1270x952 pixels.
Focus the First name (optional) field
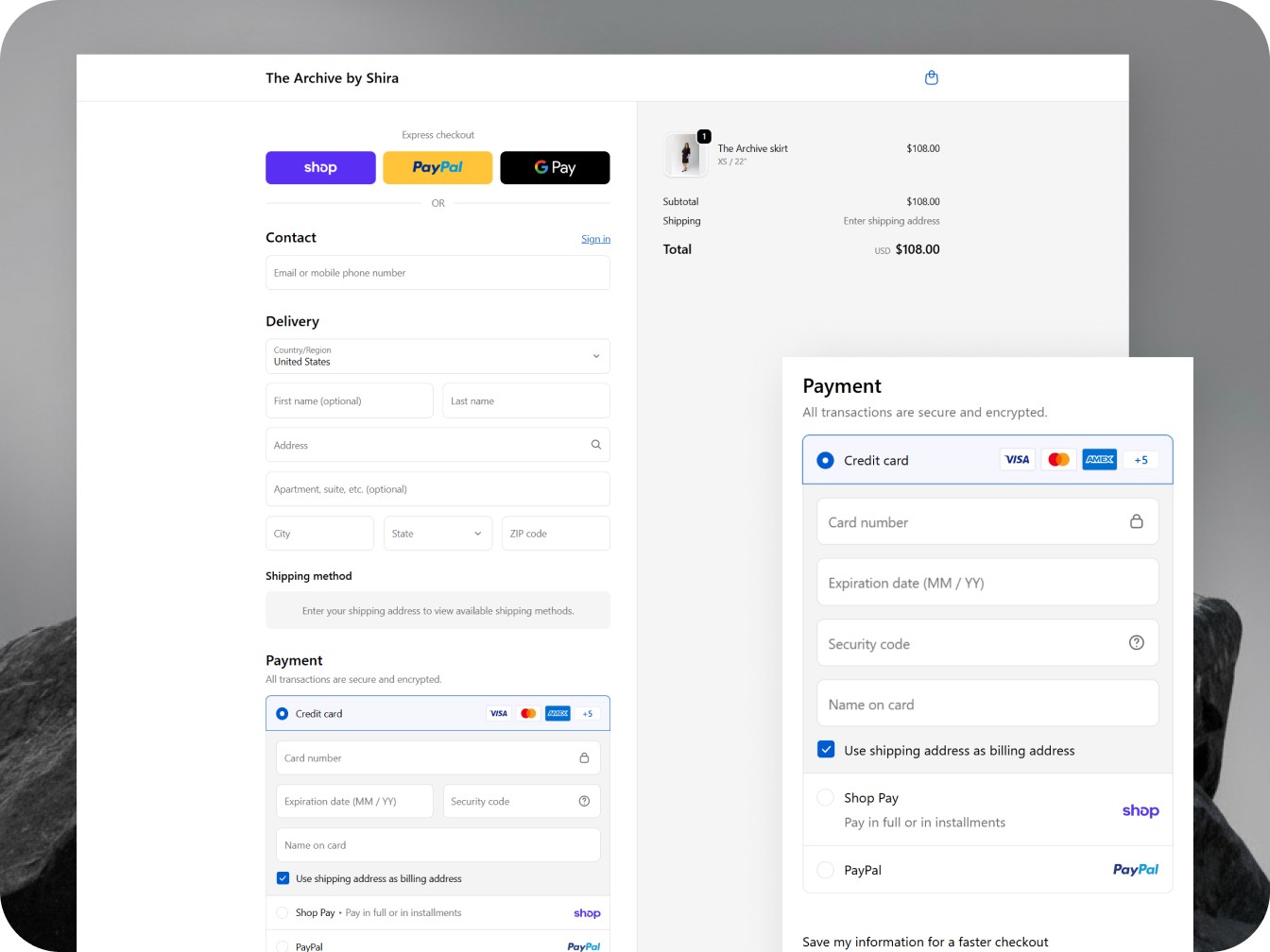coord(350,400)
